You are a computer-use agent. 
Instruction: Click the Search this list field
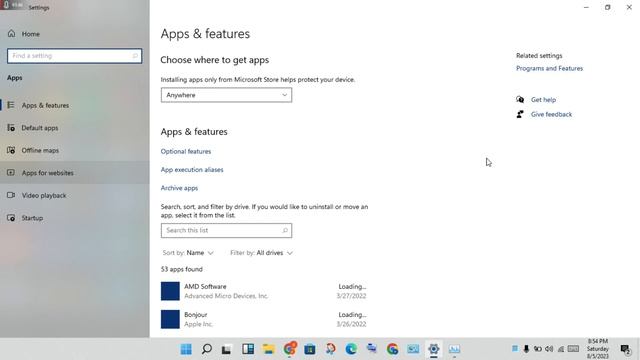226,231
